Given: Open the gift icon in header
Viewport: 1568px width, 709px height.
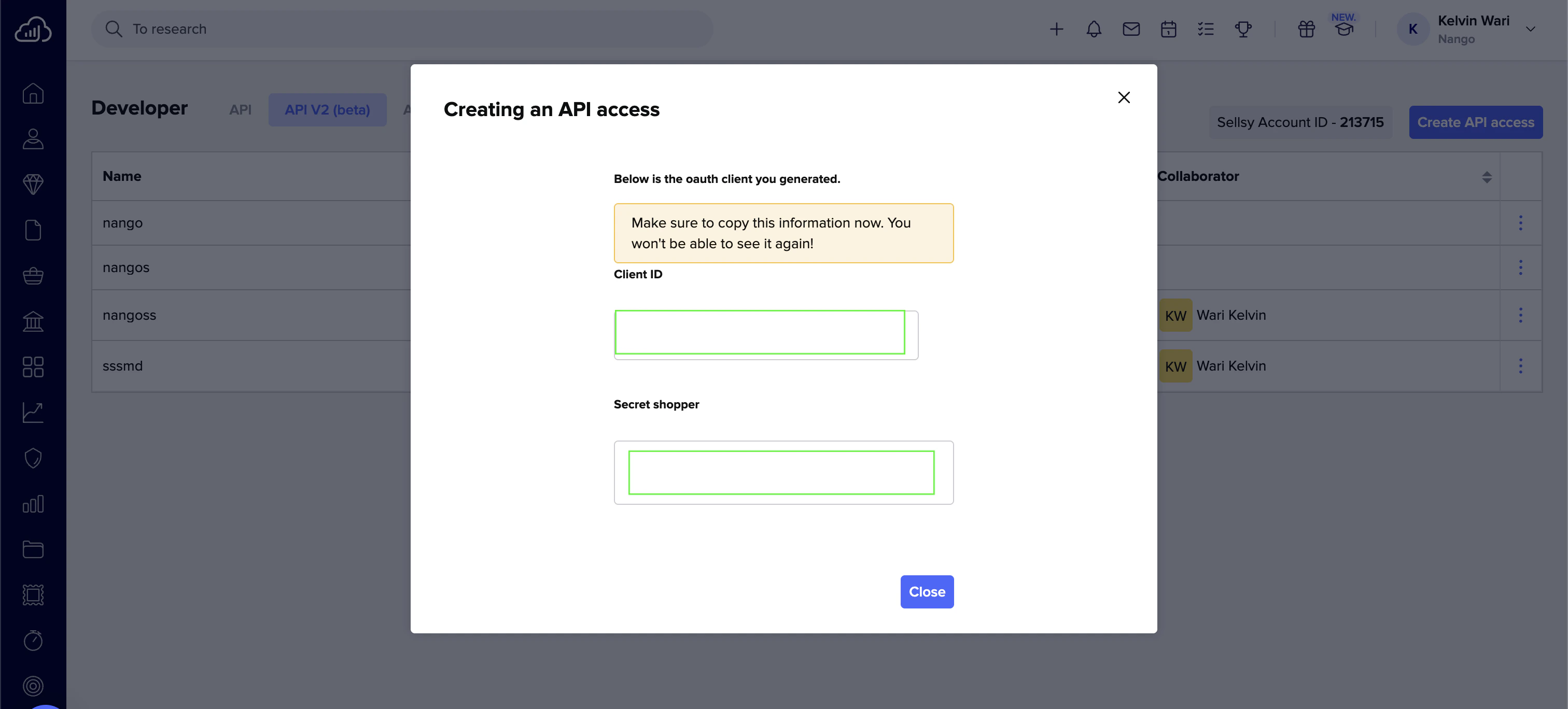Looking at the screenshot, I should 1306,29.
